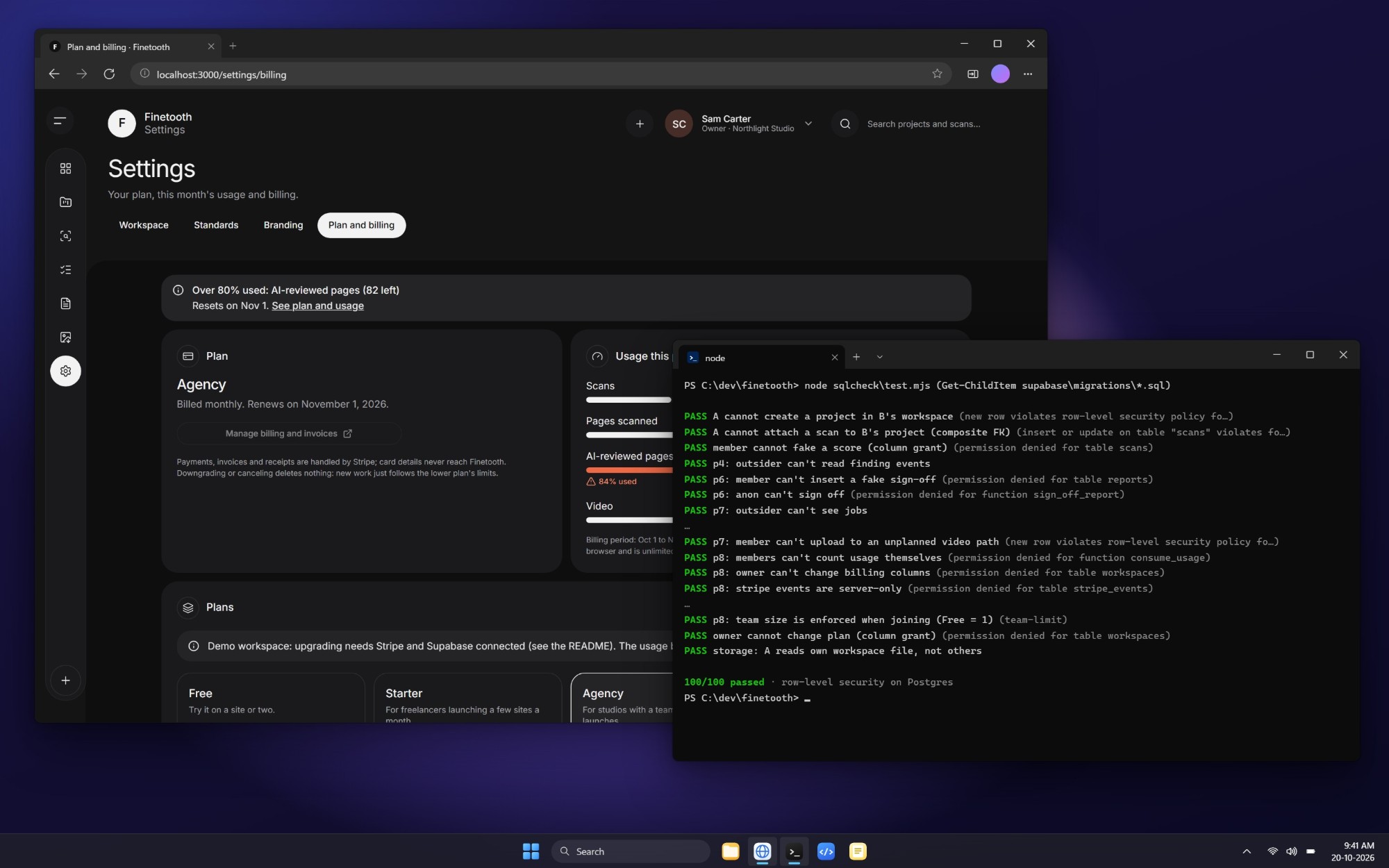Open the taskbar sticky notes app

[x=858, y=851]
